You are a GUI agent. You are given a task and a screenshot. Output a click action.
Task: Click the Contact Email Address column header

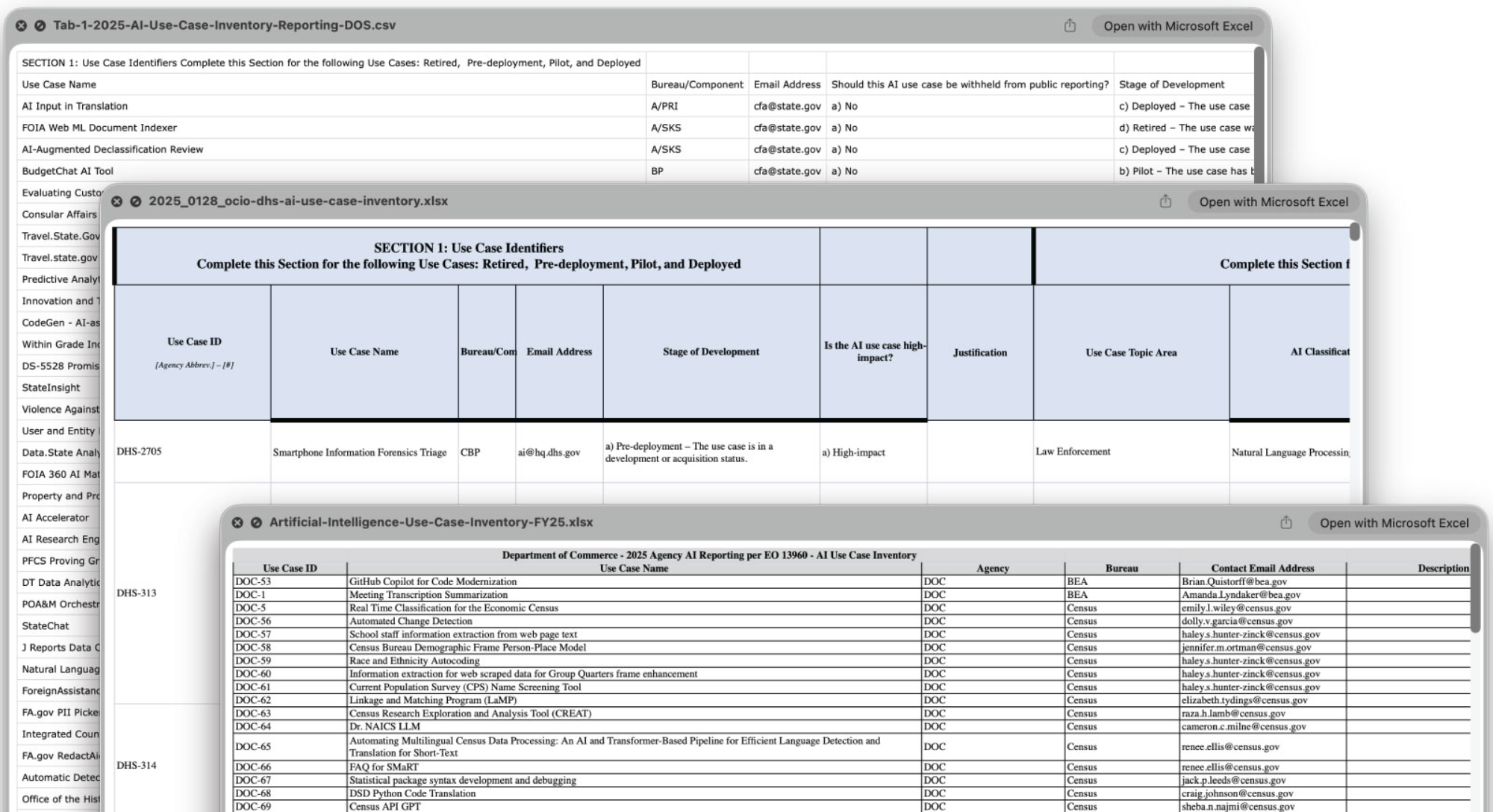pyautogui.click(x=1262, y=568)
